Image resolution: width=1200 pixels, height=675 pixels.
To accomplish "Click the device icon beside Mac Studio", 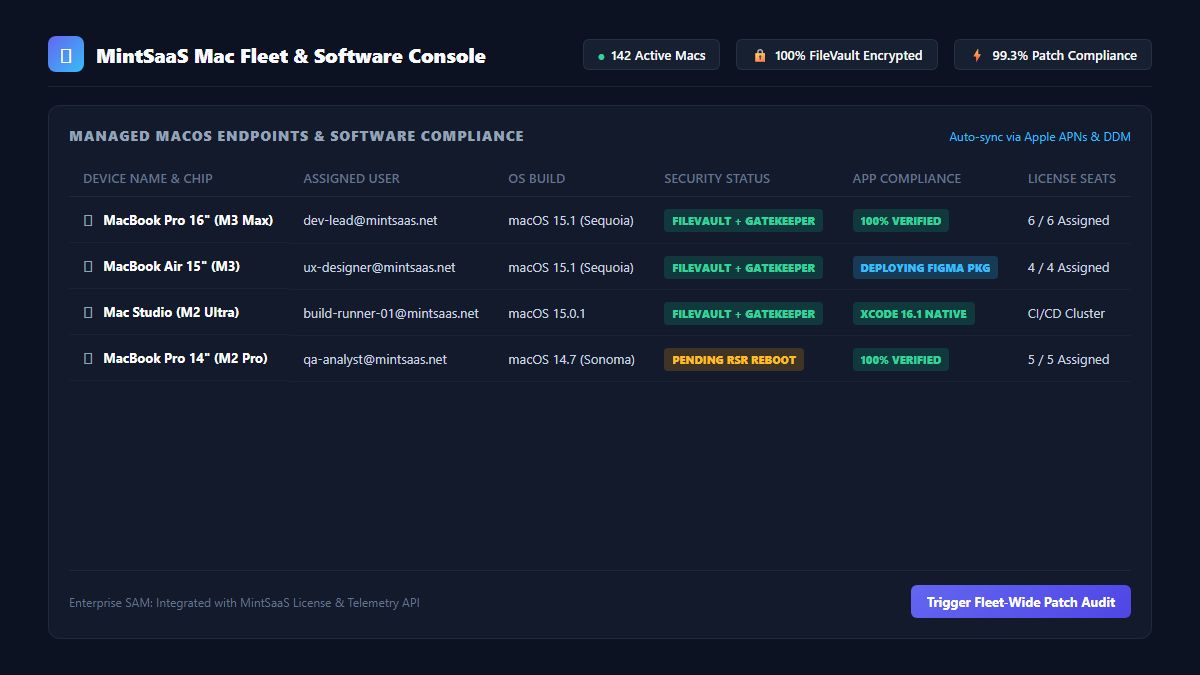I will 88,312.
